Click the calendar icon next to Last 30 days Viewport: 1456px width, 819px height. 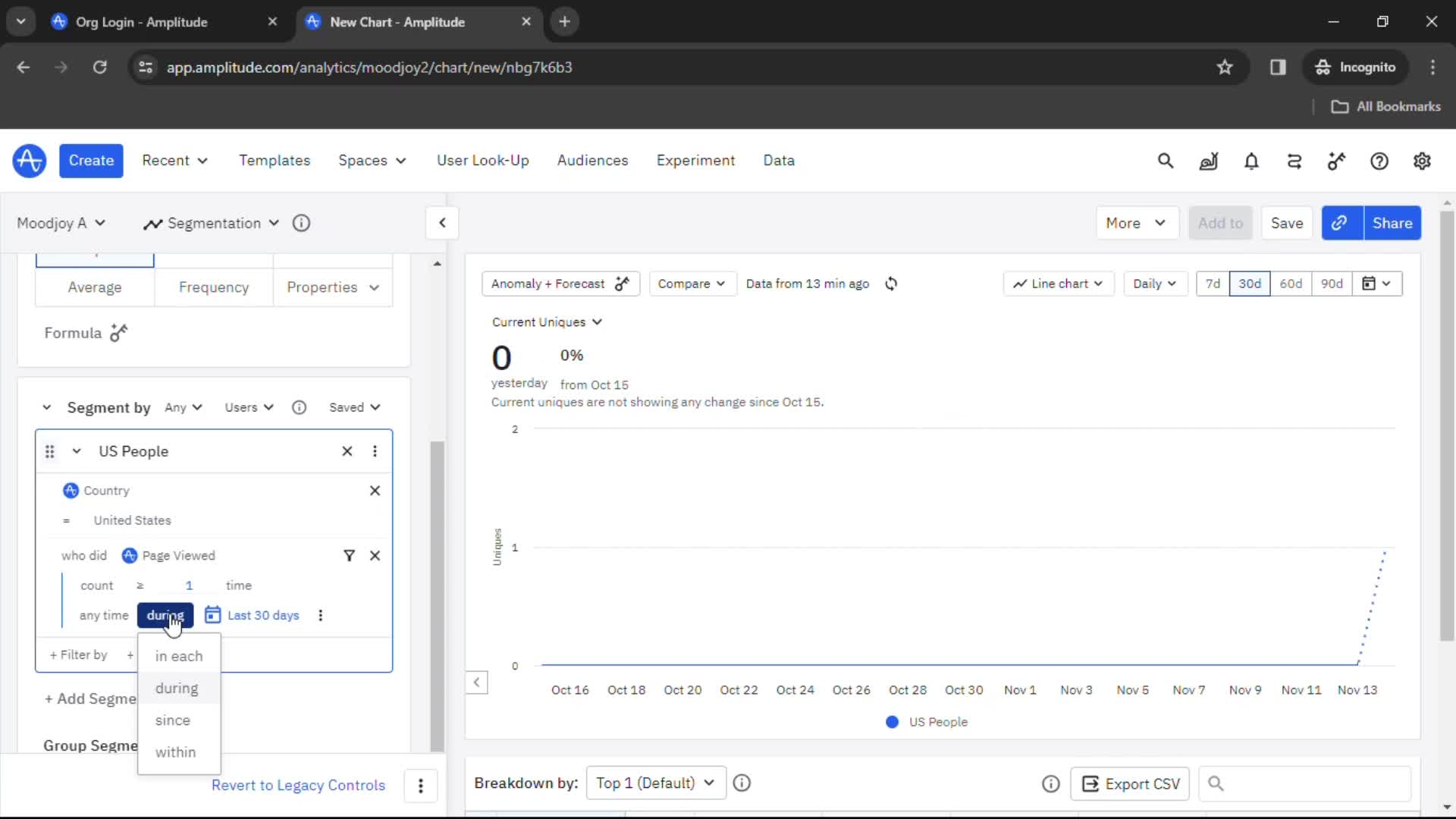(213, 615)
